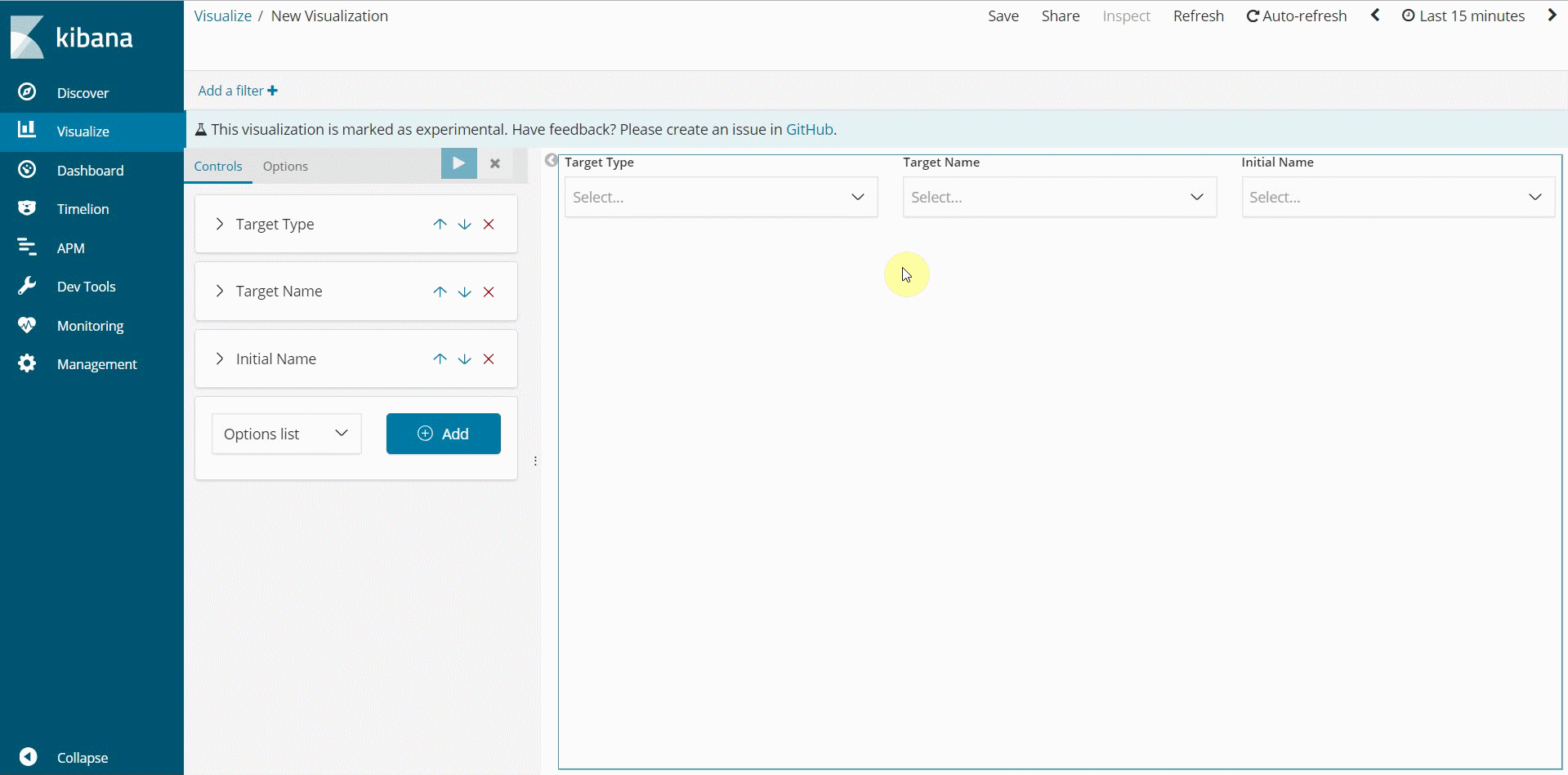
Task: Apply control changes with the play button
Action: coord(458,163)
